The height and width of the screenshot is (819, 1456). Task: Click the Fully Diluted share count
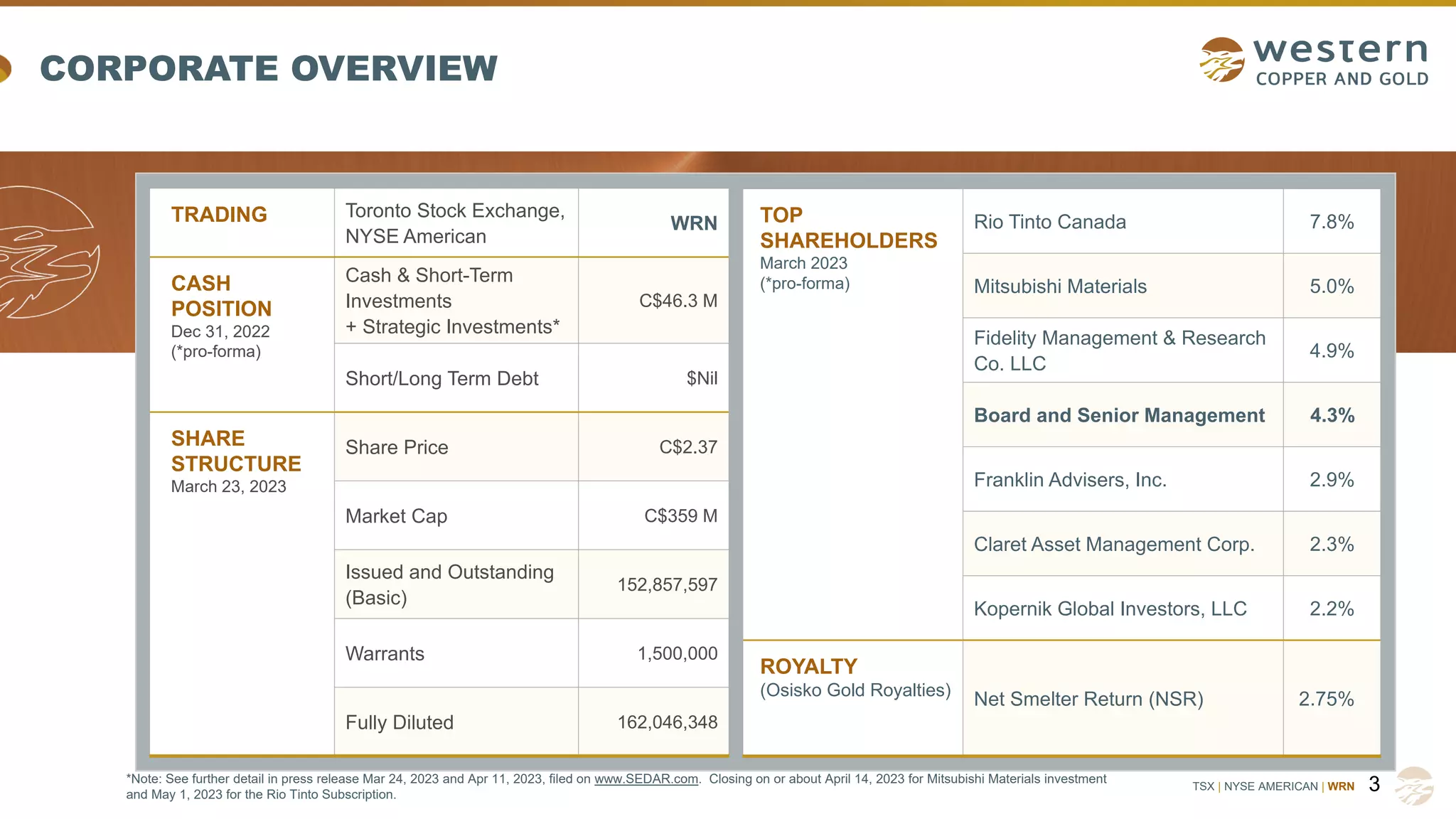click(667, 722)
